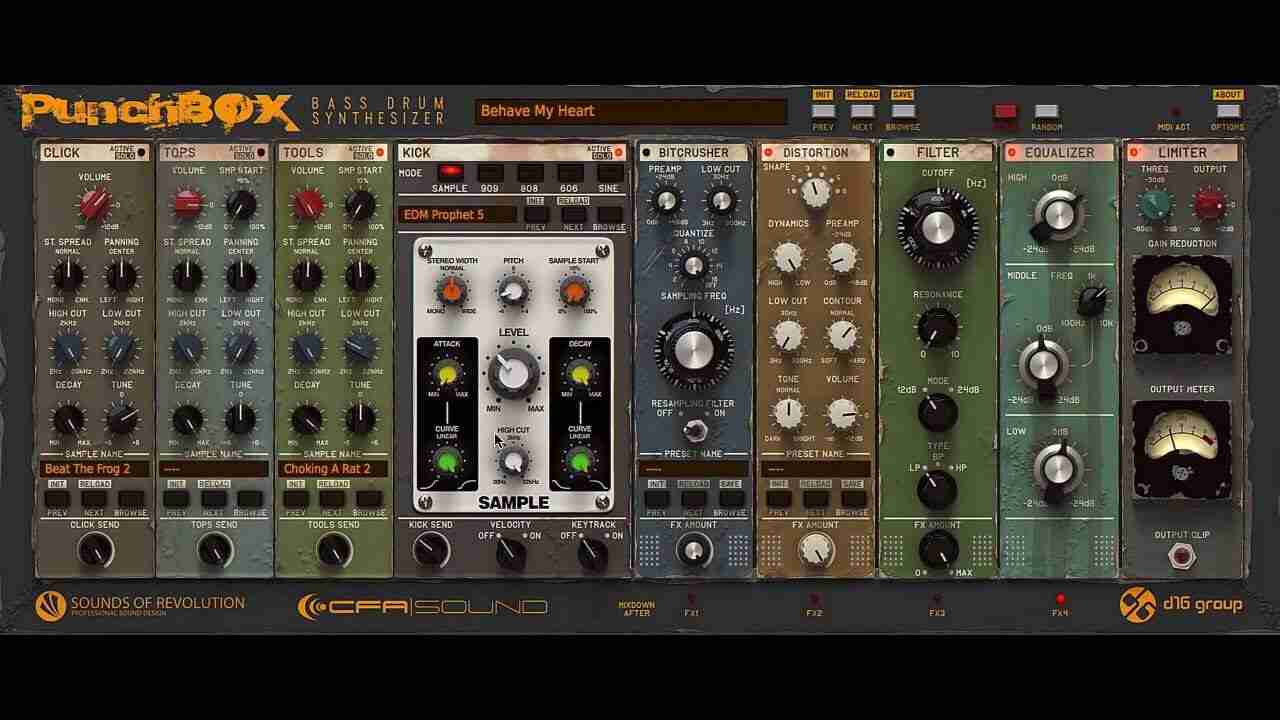The width and height of the screenshot is (1280, 720).
Task: Activate SAMPLE mode in the Kick section
Action: tap(450, 172)
